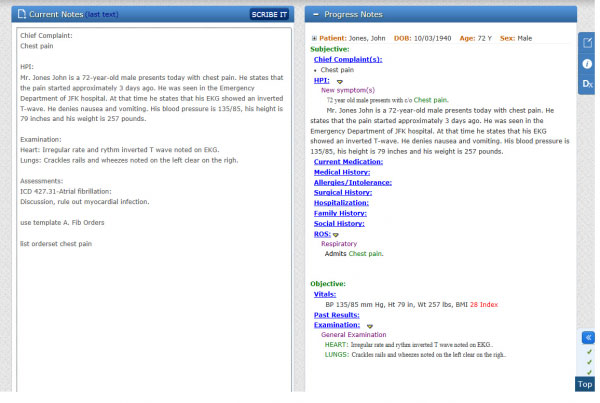600x403 pixels.
Task: Click the Top button at bottom right
Action: click(586, 385)
